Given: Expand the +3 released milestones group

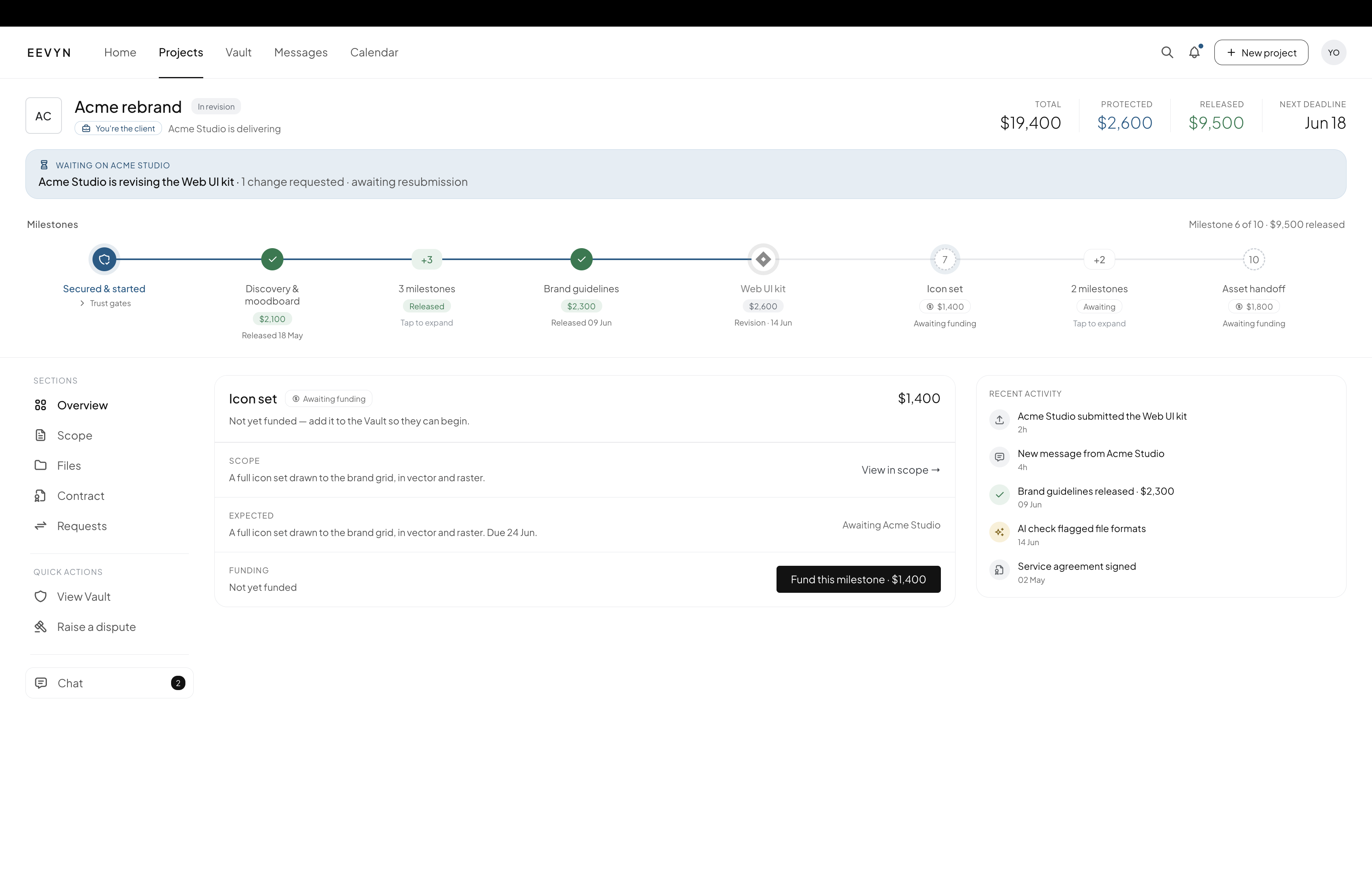Looking at the screenshot, I should pyautogui.click(x=427, y=260).
